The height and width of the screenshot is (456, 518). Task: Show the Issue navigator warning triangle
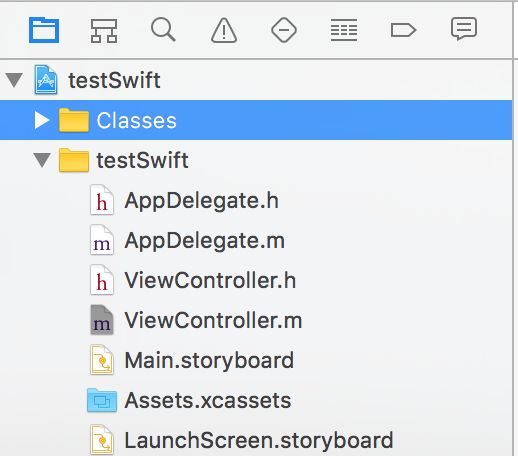224,30
